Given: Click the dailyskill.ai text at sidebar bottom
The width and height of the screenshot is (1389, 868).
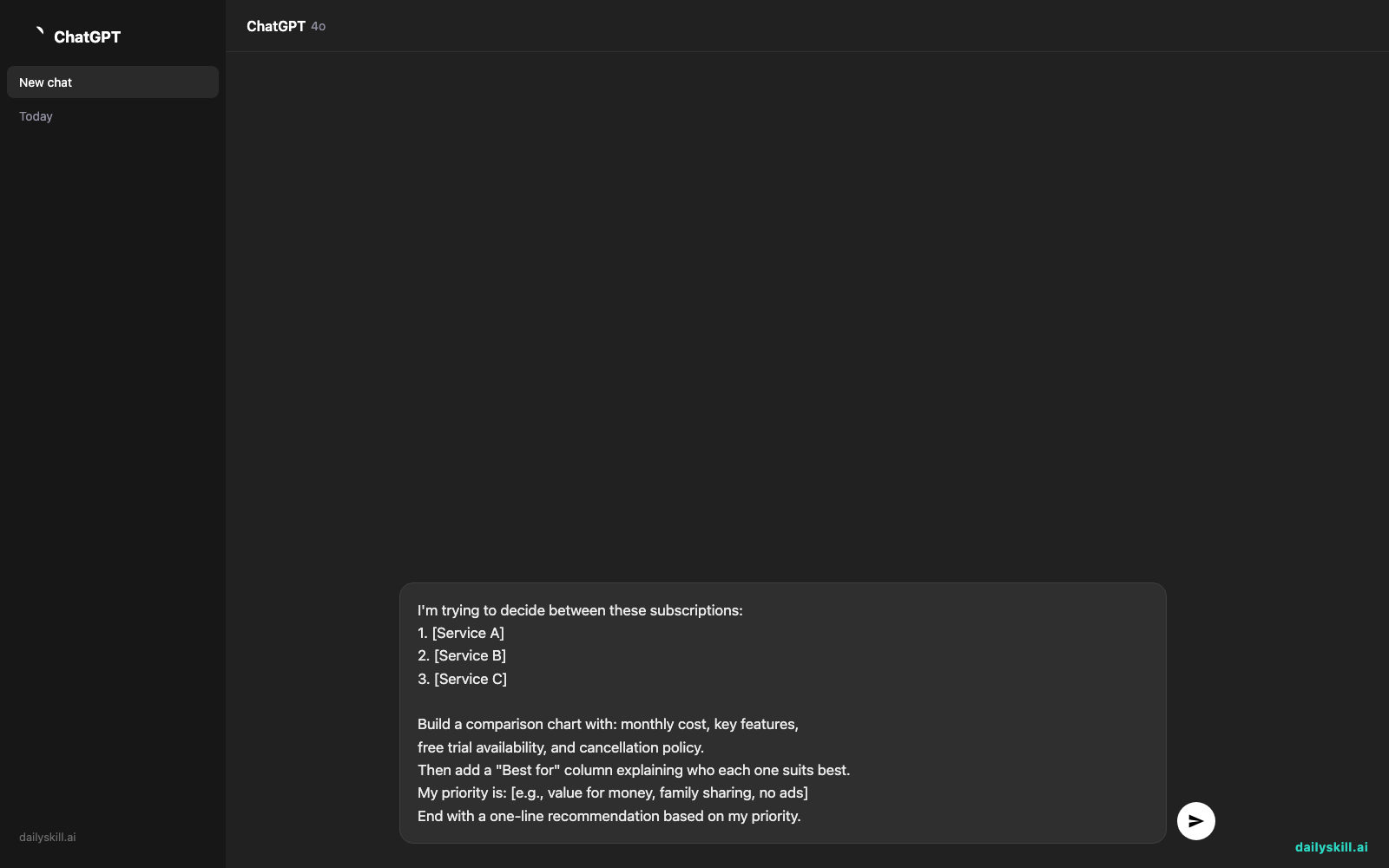Looking at the screenshot, I should point(48,838).
